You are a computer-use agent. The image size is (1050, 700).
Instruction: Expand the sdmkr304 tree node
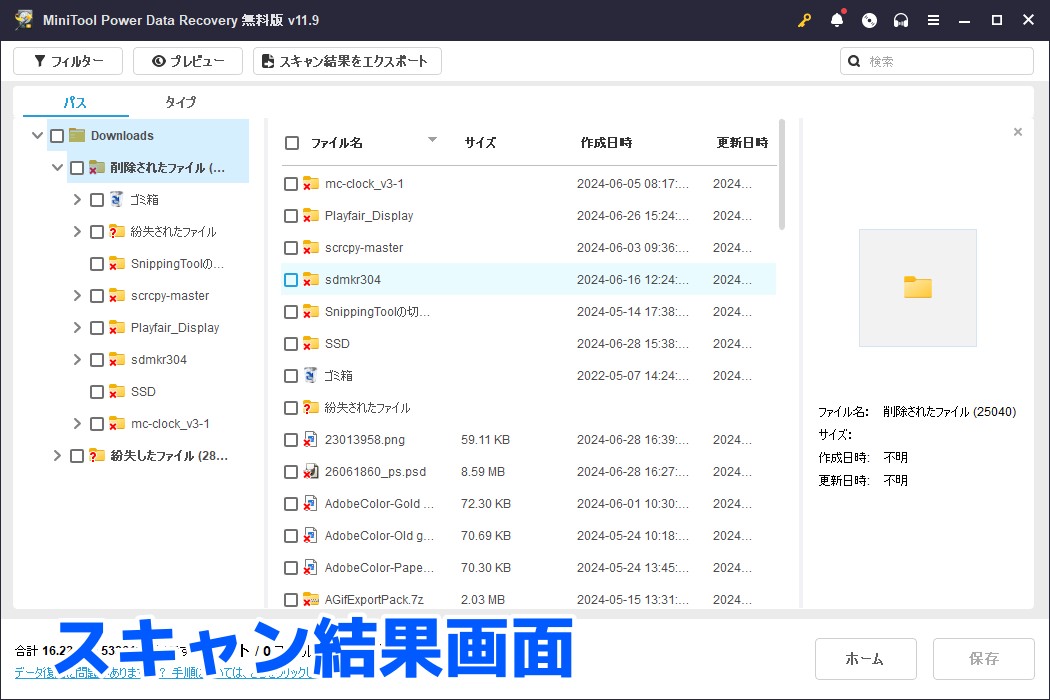click(x=77, y=359)
